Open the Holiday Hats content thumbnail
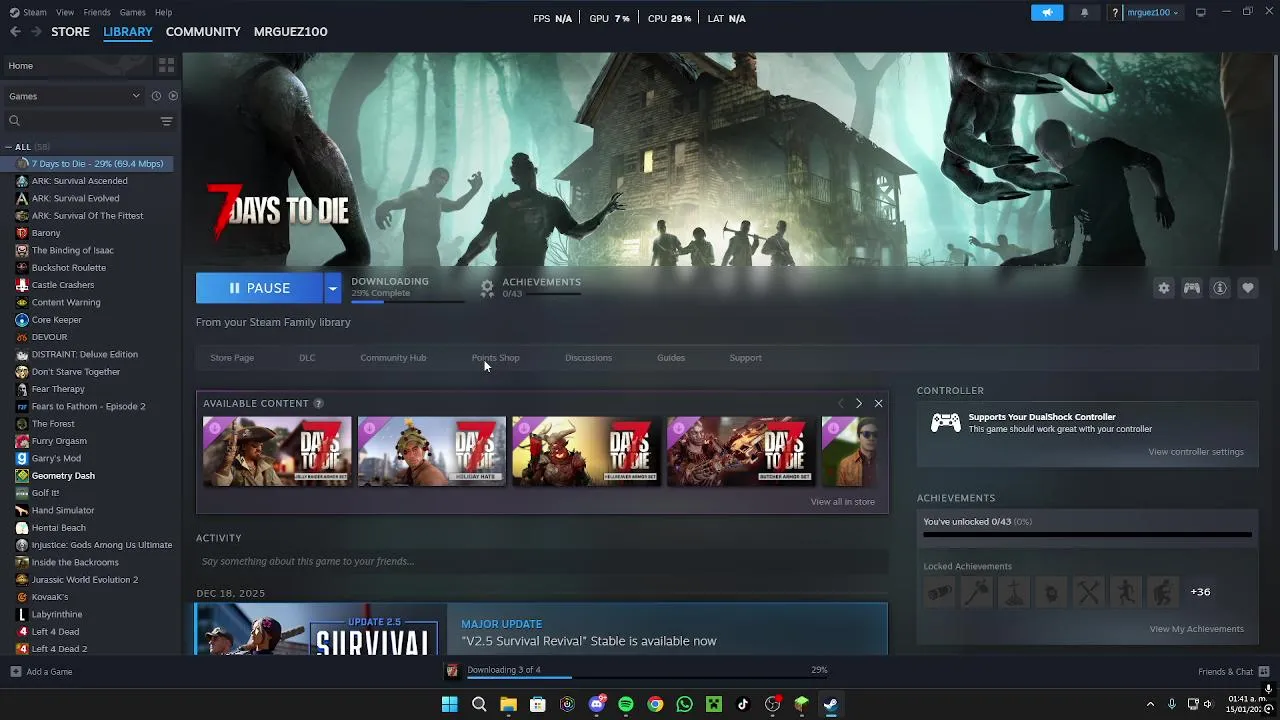Screen dimensions: 1280x720 click(x=432, y=451)
